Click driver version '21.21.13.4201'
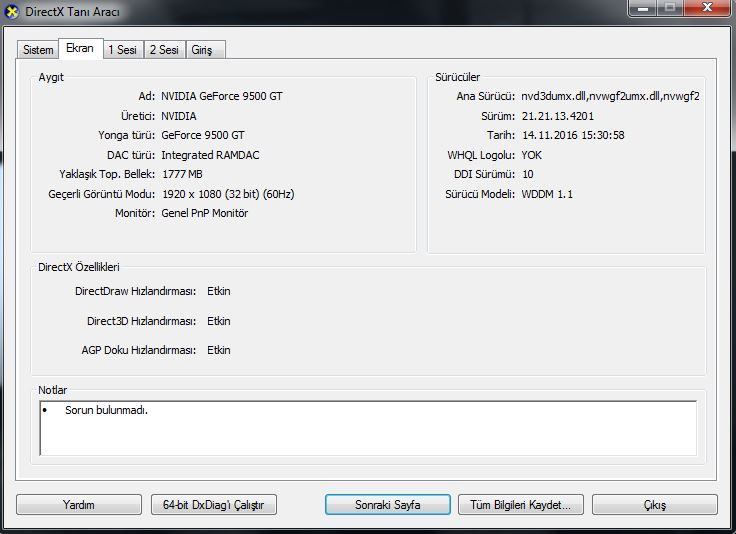This screenshot has width=736, height=534. [x=558, y=116]
